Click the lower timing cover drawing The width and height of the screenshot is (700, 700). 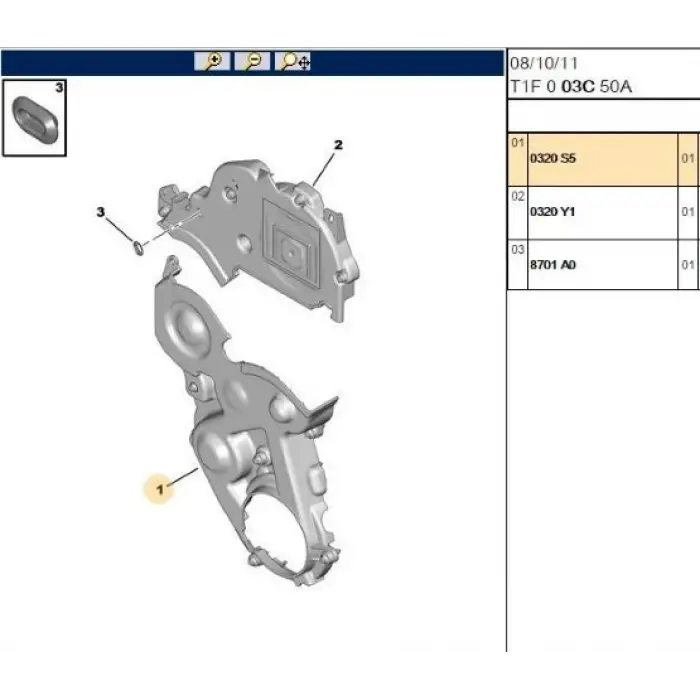[x=248, y=422]
